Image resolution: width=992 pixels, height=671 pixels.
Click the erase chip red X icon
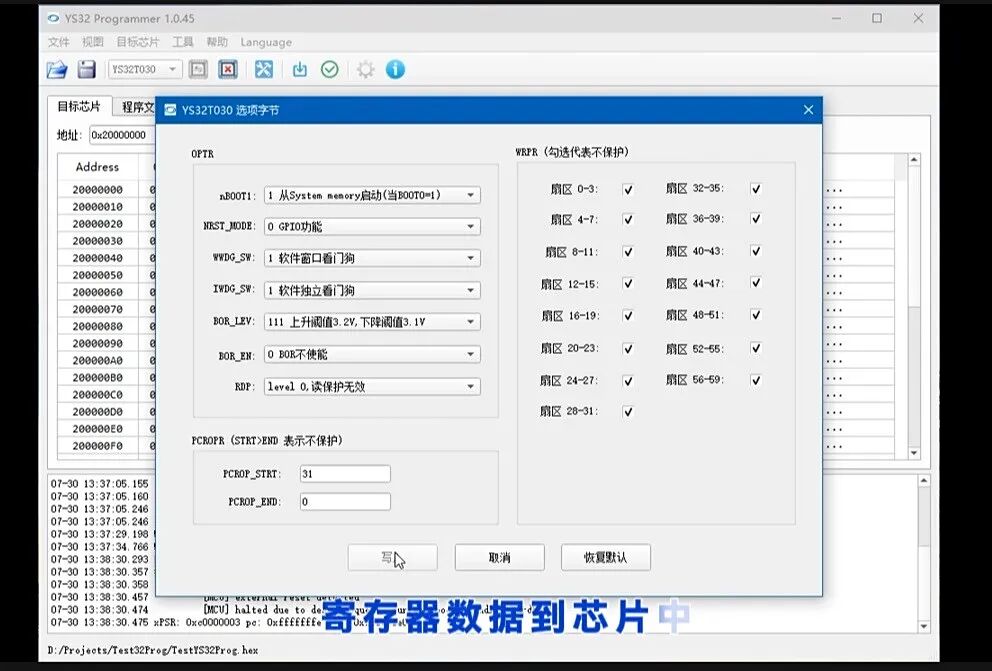point(228,70)
